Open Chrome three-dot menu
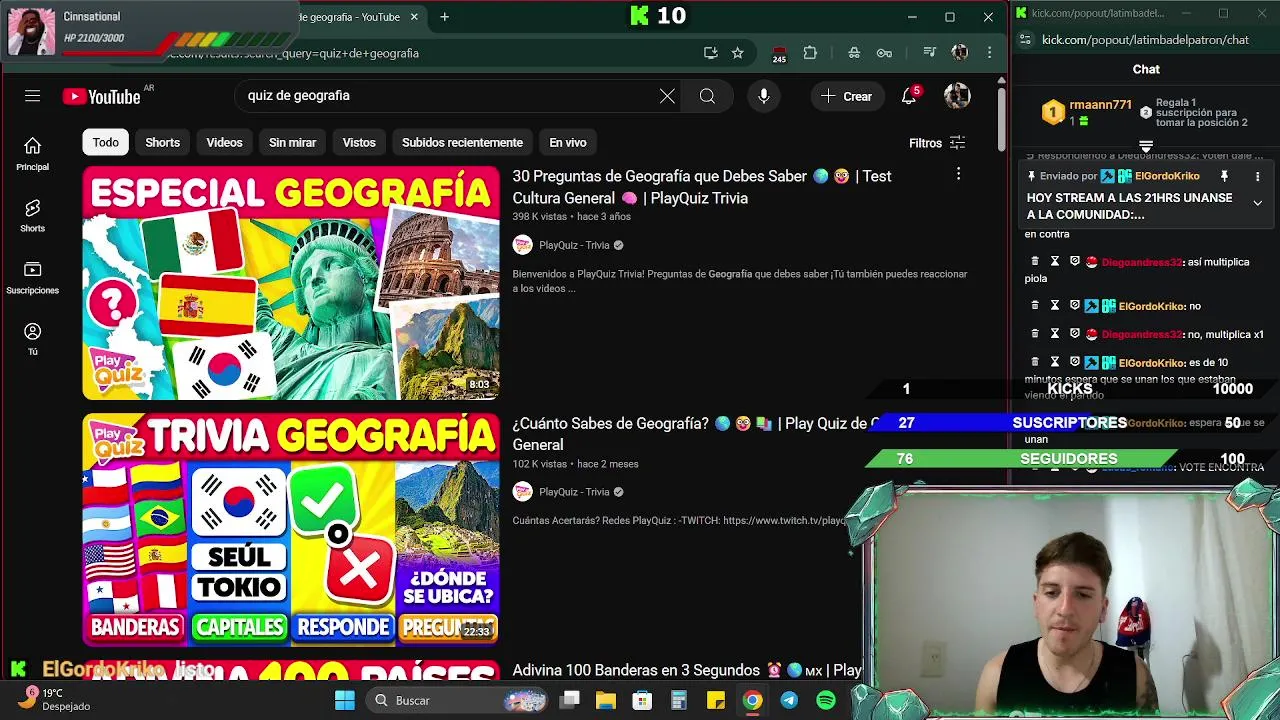 click(x=989, y=53)
